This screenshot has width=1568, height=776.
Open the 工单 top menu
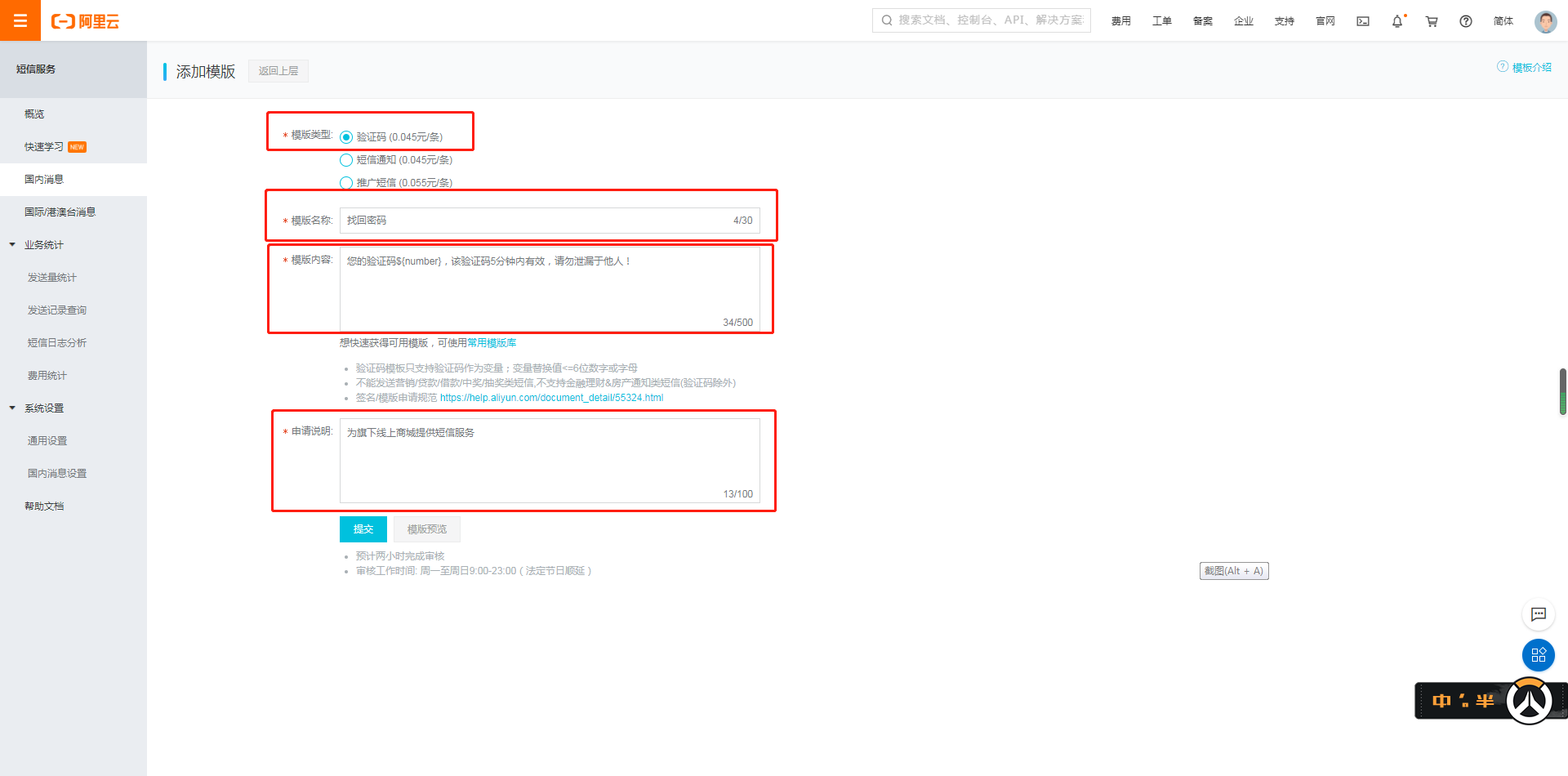pyautogui.click(x=1162, y=21)
